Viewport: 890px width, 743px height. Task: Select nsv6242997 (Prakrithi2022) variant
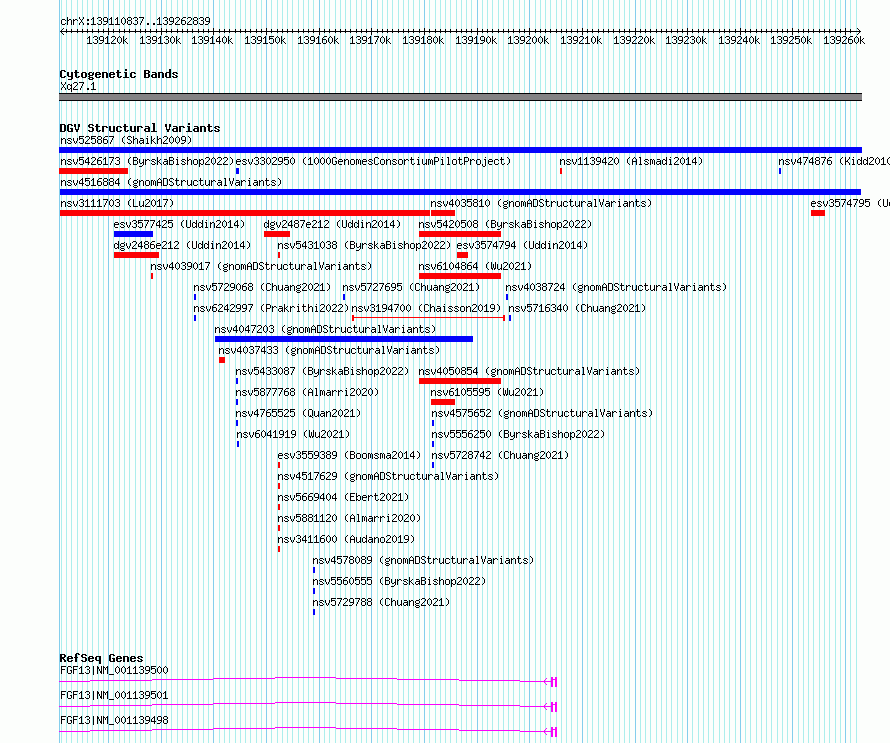(x=271, y=308)
